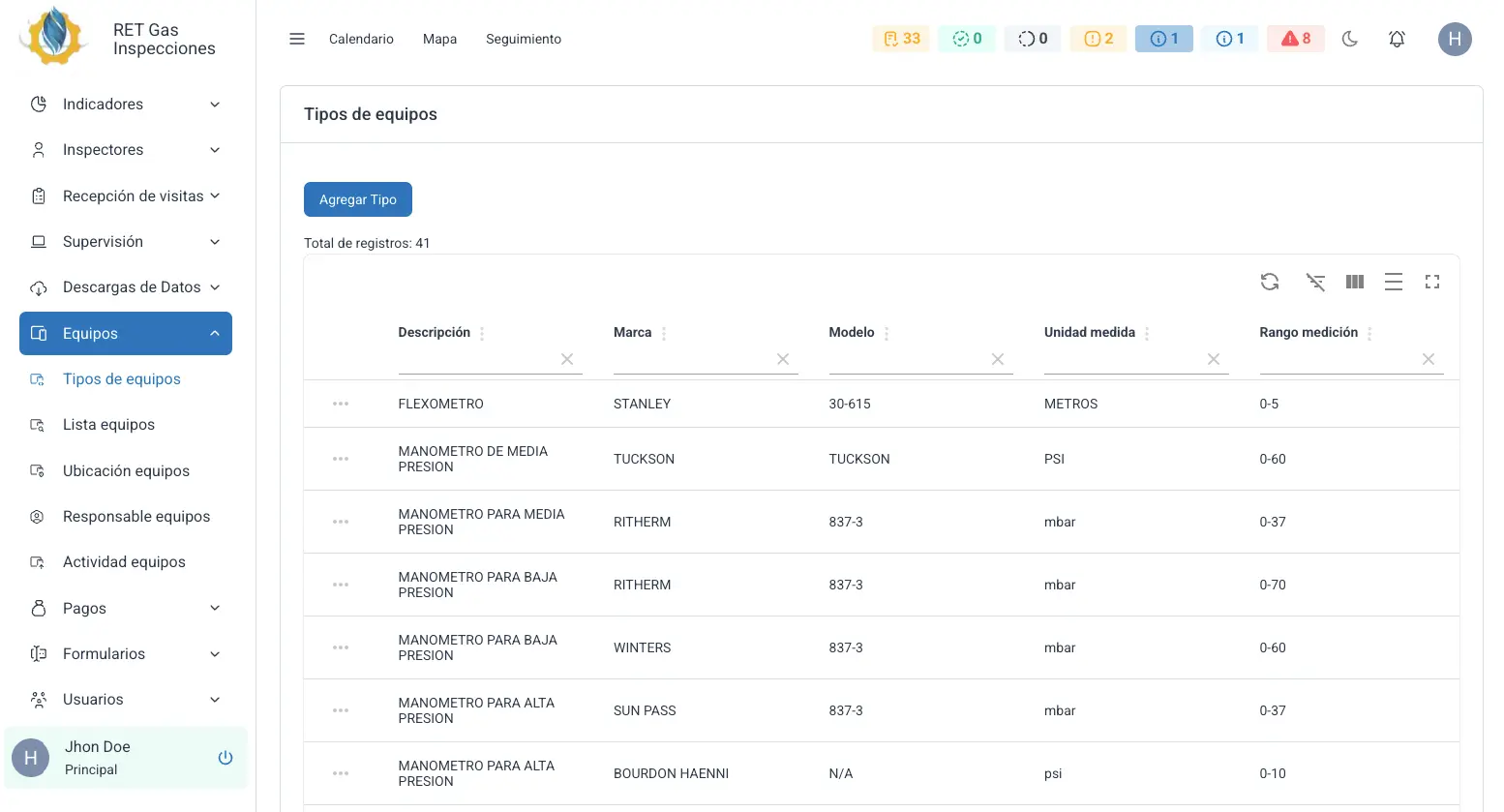Open the green check badge showing 0
This screenshot has width=1504, height=812.
(x=967, y=39)
